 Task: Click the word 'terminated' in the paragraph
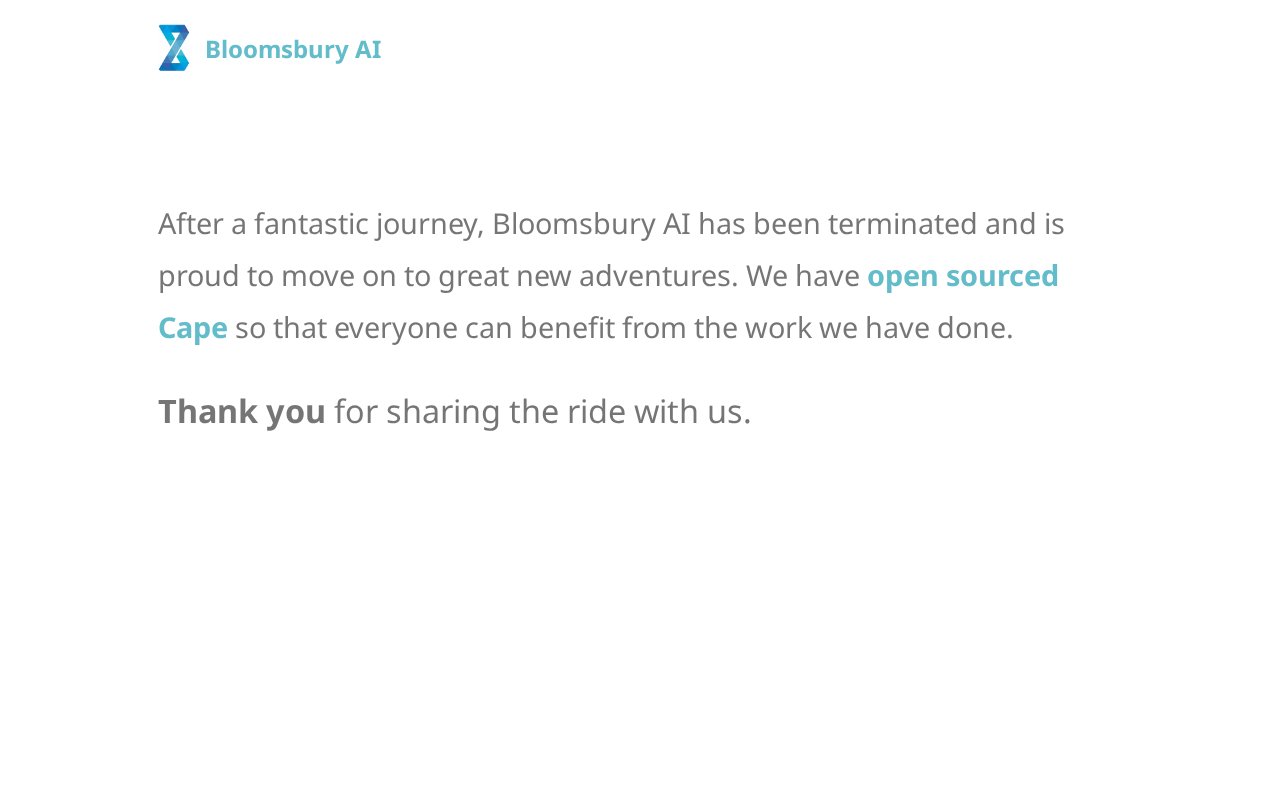(902, 223)
